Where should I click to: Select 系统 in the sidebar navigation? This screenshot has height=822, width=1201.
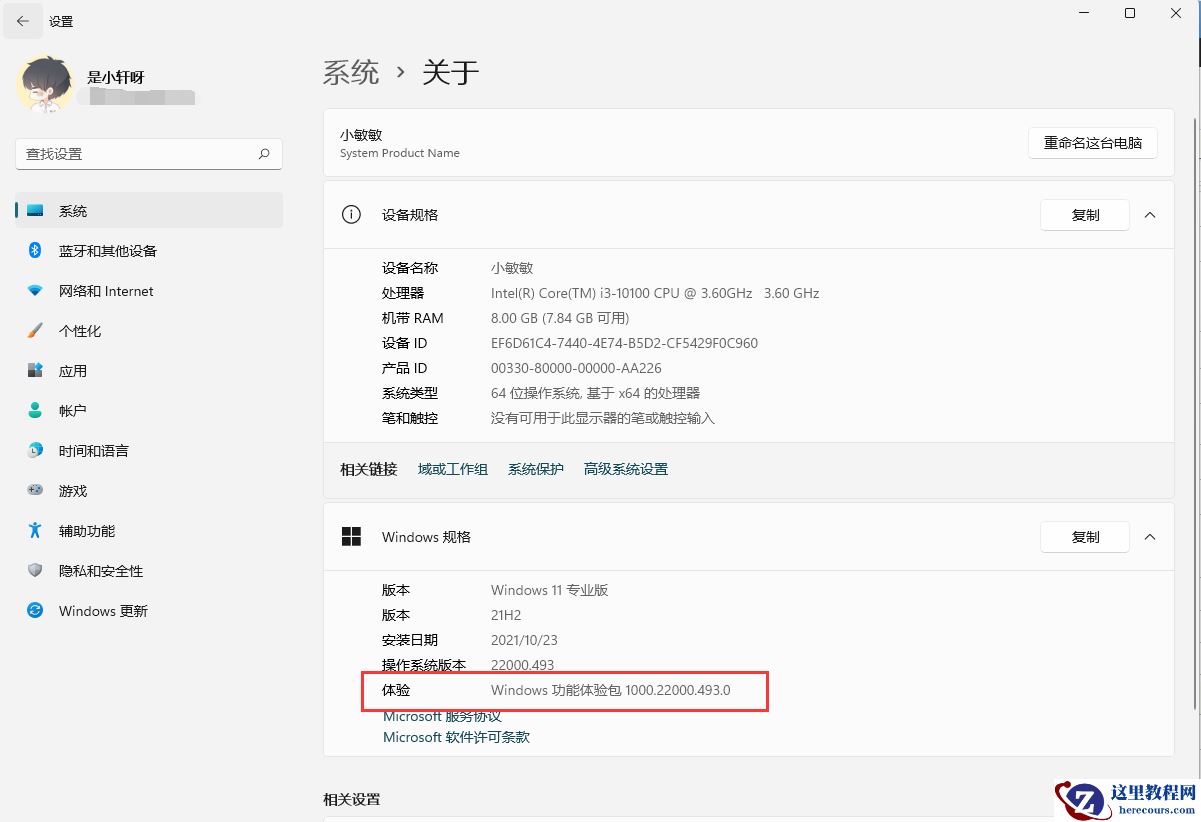[73, 211]
